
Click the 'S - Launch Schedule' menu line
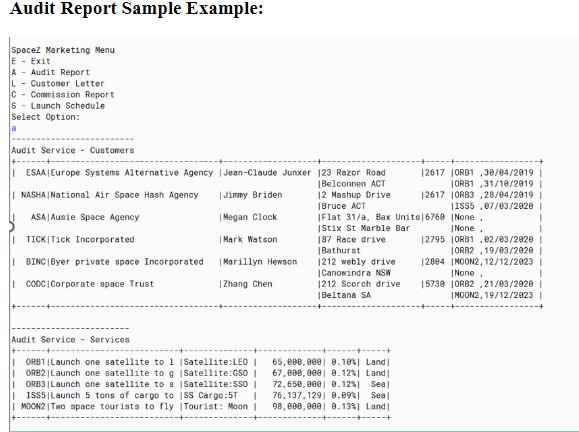pyautogui.click(x=58, y=106)
